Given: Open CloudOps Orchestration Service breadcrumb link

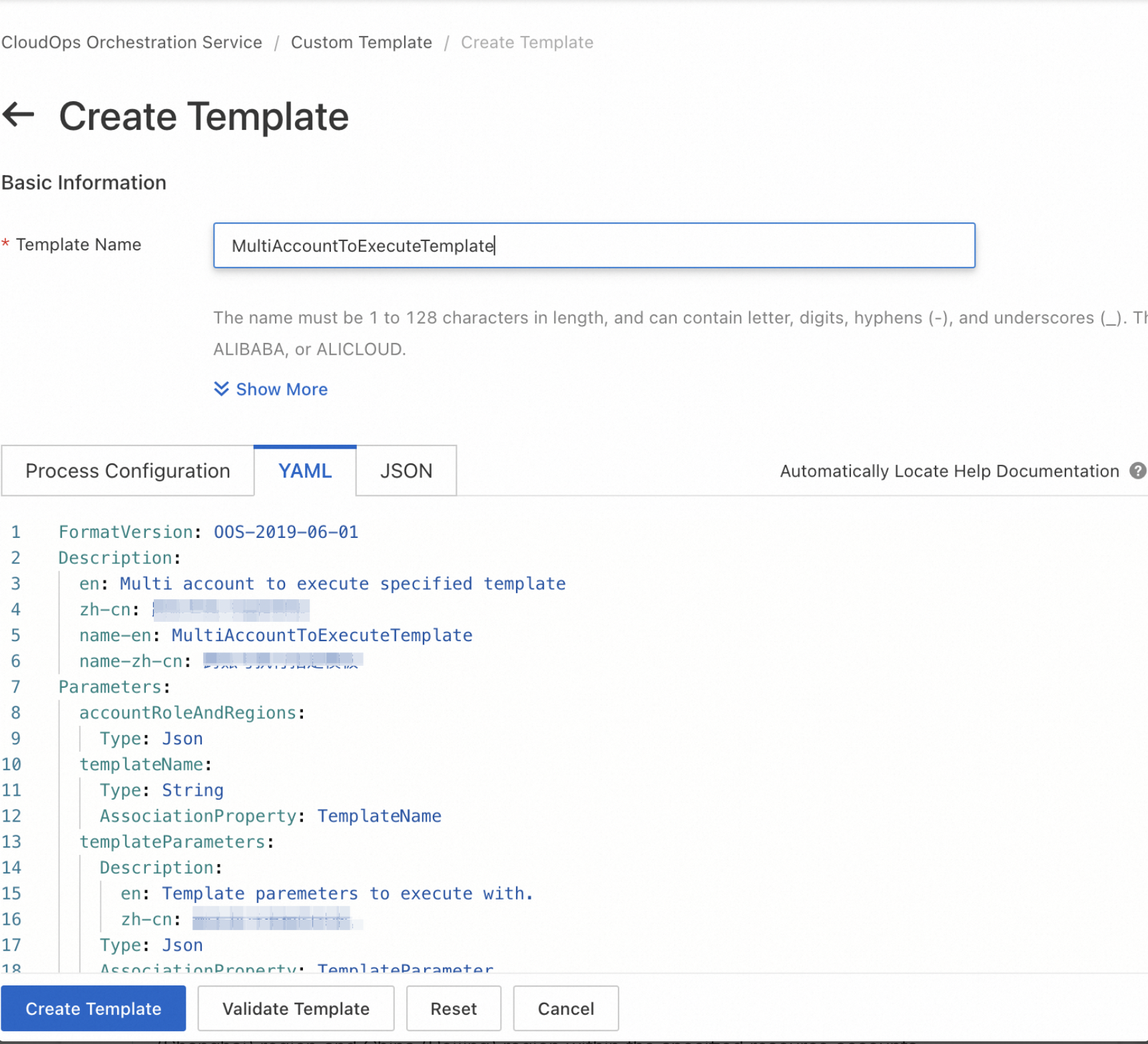Looking at the screenshot, I should [132, 43].
